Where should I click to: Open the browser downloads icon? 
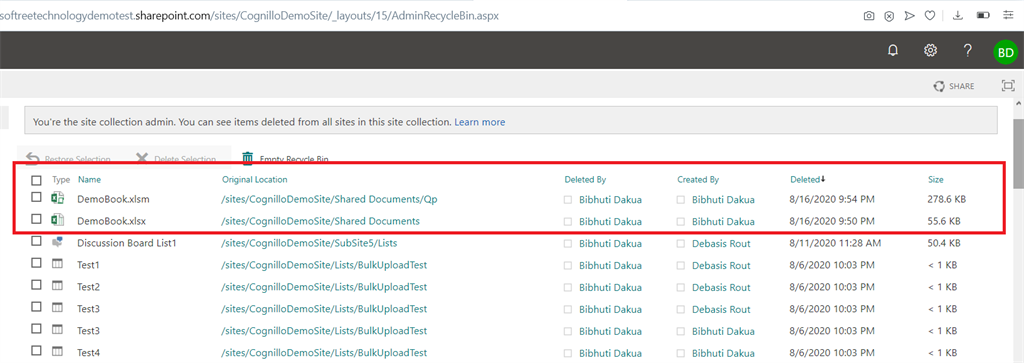coord(958,16)
